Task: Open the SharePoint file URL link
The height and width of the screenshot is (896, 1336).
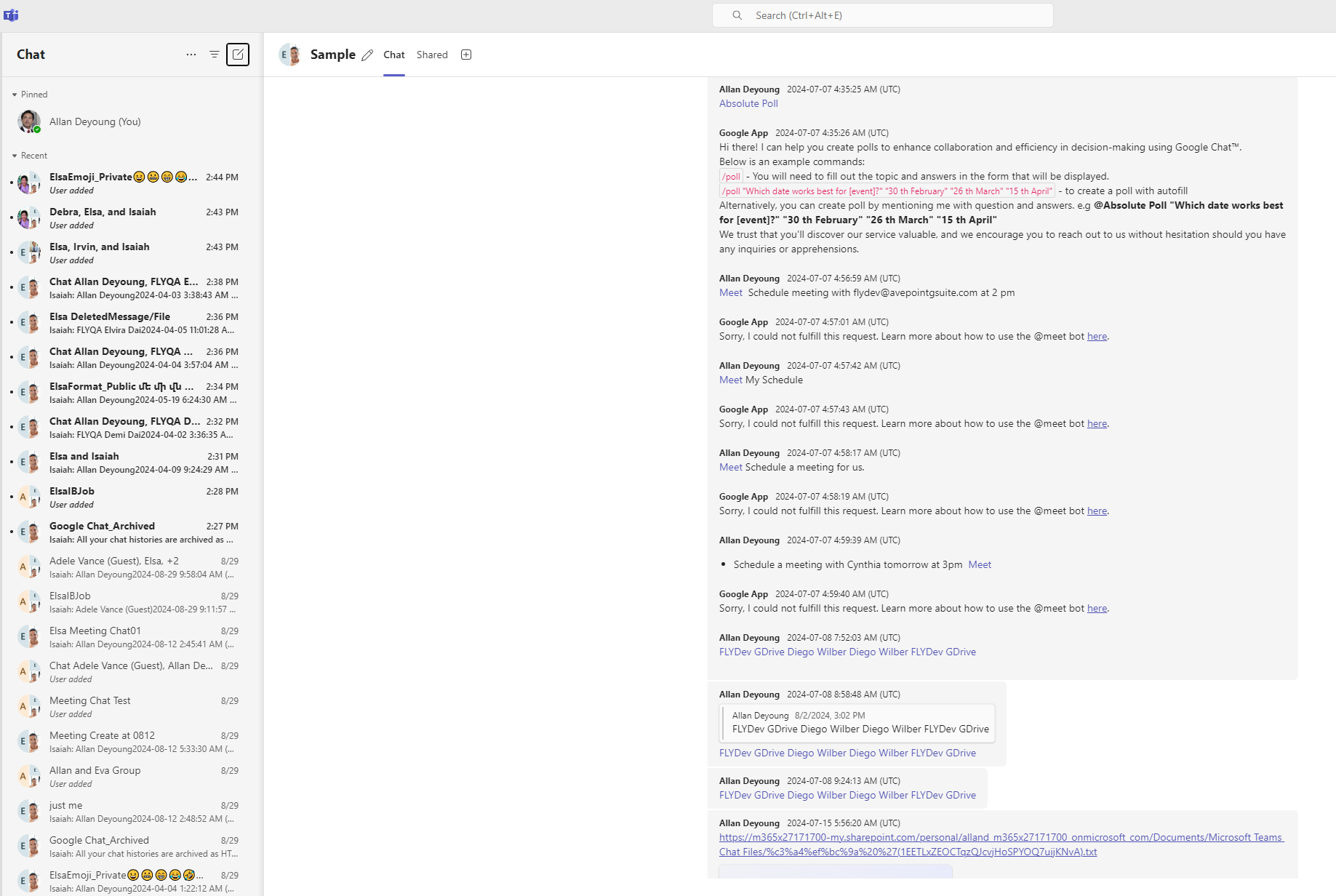Action: point(1001,844)
